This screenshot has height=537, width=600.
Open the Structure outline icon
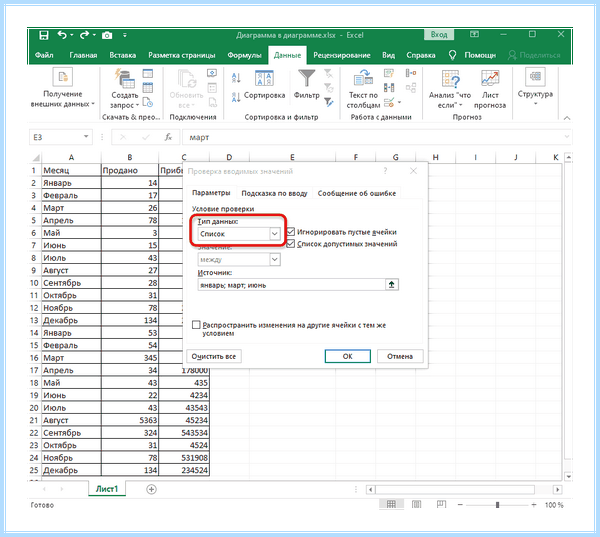(535, 76)
